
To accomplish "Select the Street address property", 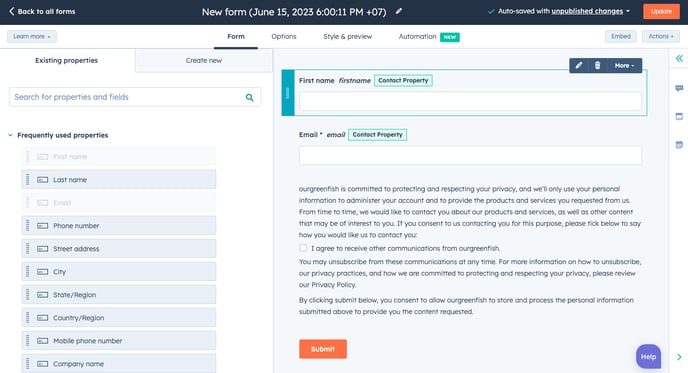I will point(118,249).
